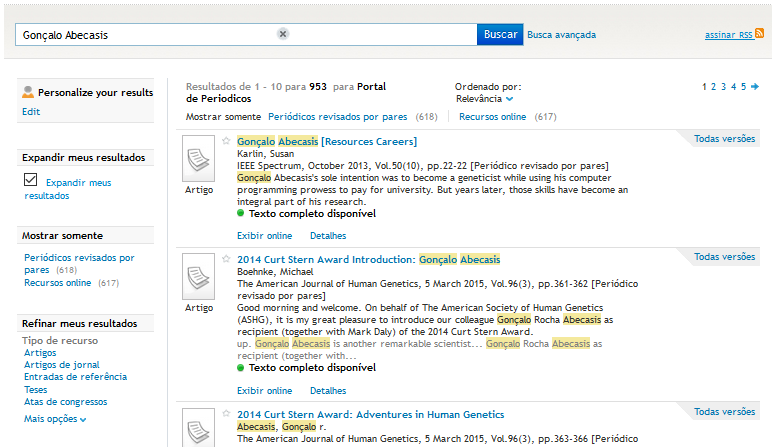Click Texto completo disponível on the Resources Careers article
The height and width of the screenshot is (447, 775).
[312, 214]
